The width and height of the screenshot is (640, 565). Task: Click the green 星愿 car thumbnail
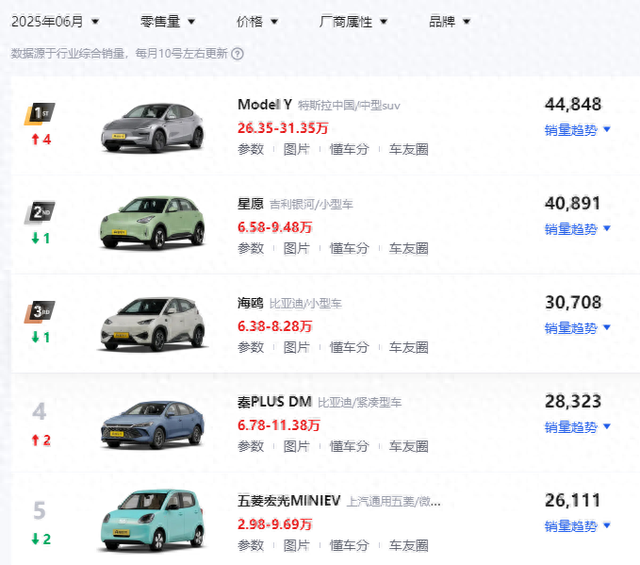(152, 223)
